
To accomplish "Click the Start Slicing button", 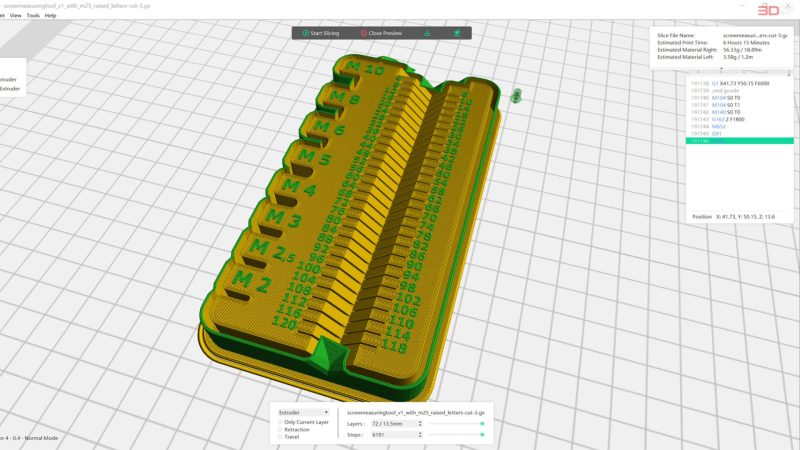I will pyautogui.click(x=320, y=33).
